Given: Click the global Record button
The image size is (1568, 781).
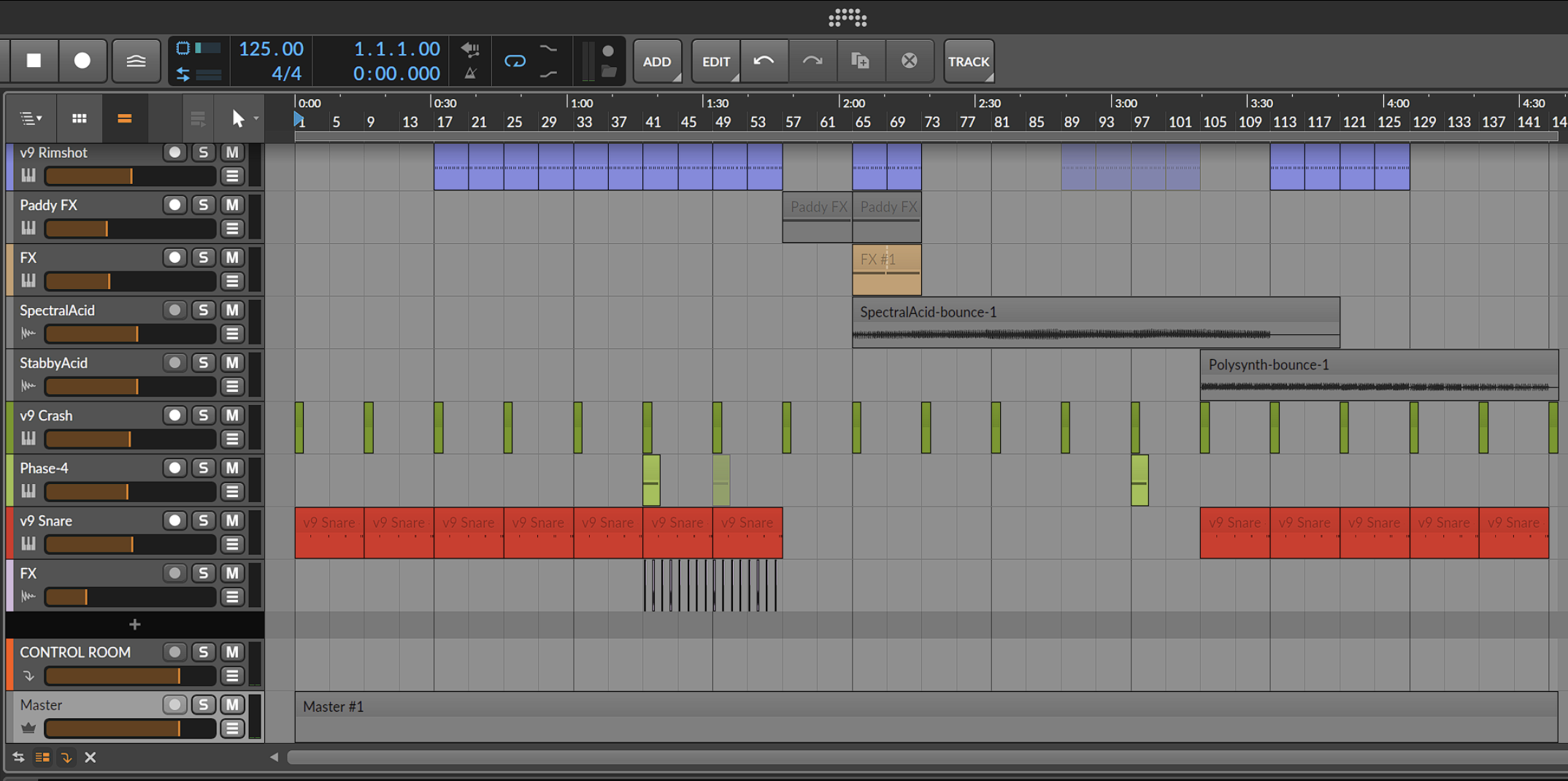Looking at the screenshot, I should (82, 61).
